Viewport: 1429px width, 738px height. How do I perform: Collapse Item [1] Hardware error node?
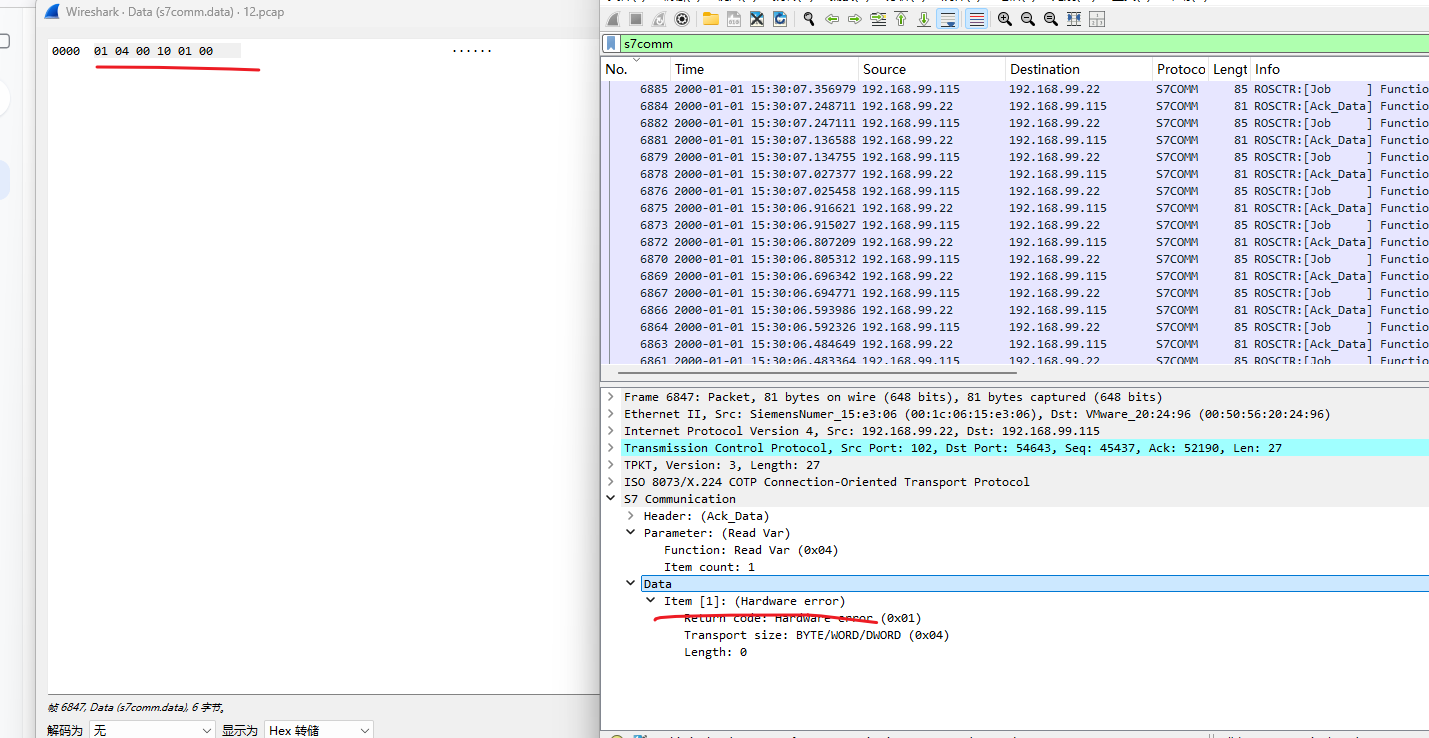(651, 601)
